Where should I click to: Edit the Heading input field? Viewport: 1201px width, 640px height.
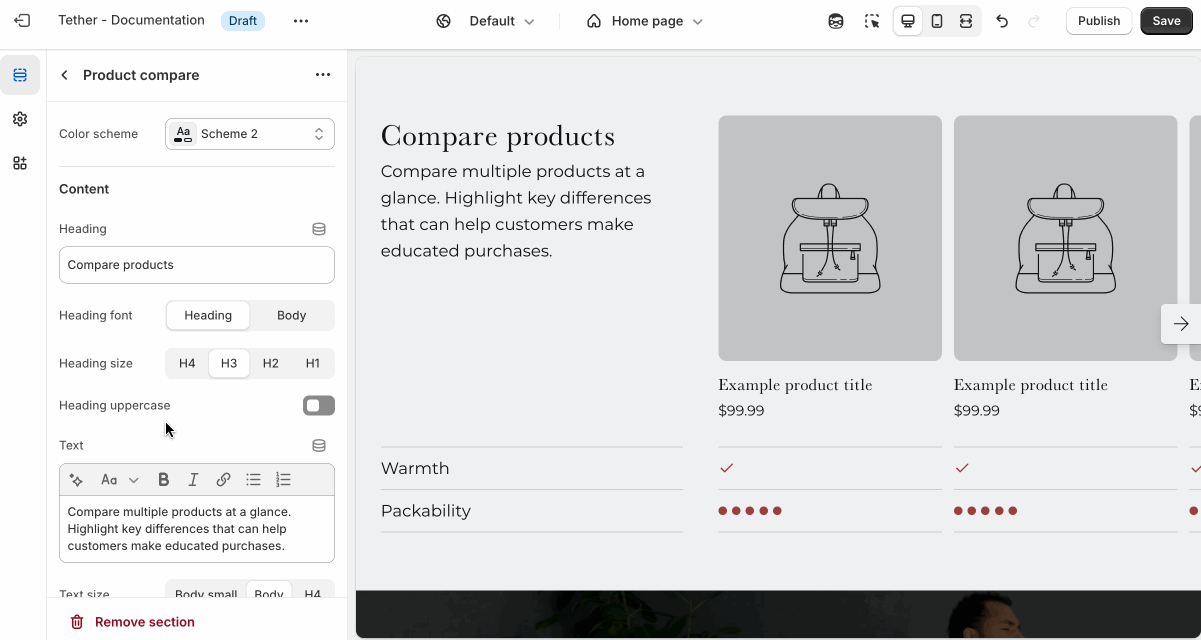[197, 265]
